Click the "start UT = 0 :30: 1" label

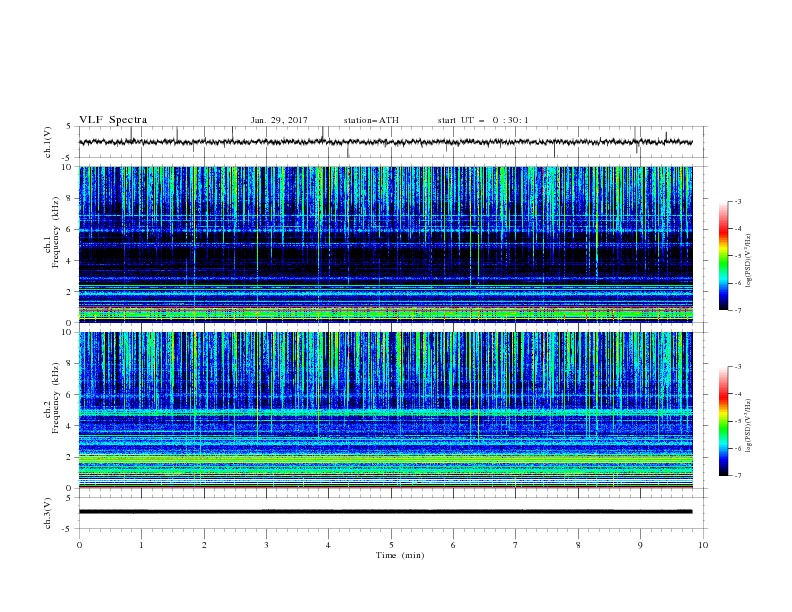[483, 120]
